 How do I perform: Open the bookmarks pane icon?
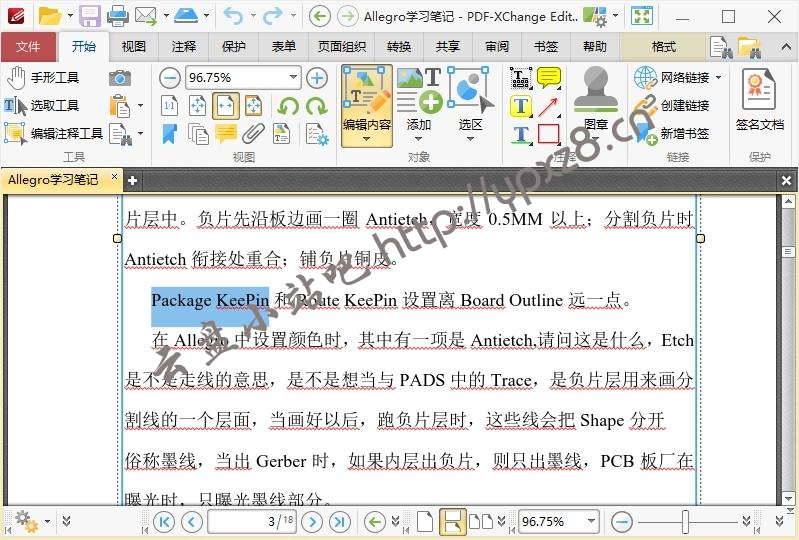point(170,134)
